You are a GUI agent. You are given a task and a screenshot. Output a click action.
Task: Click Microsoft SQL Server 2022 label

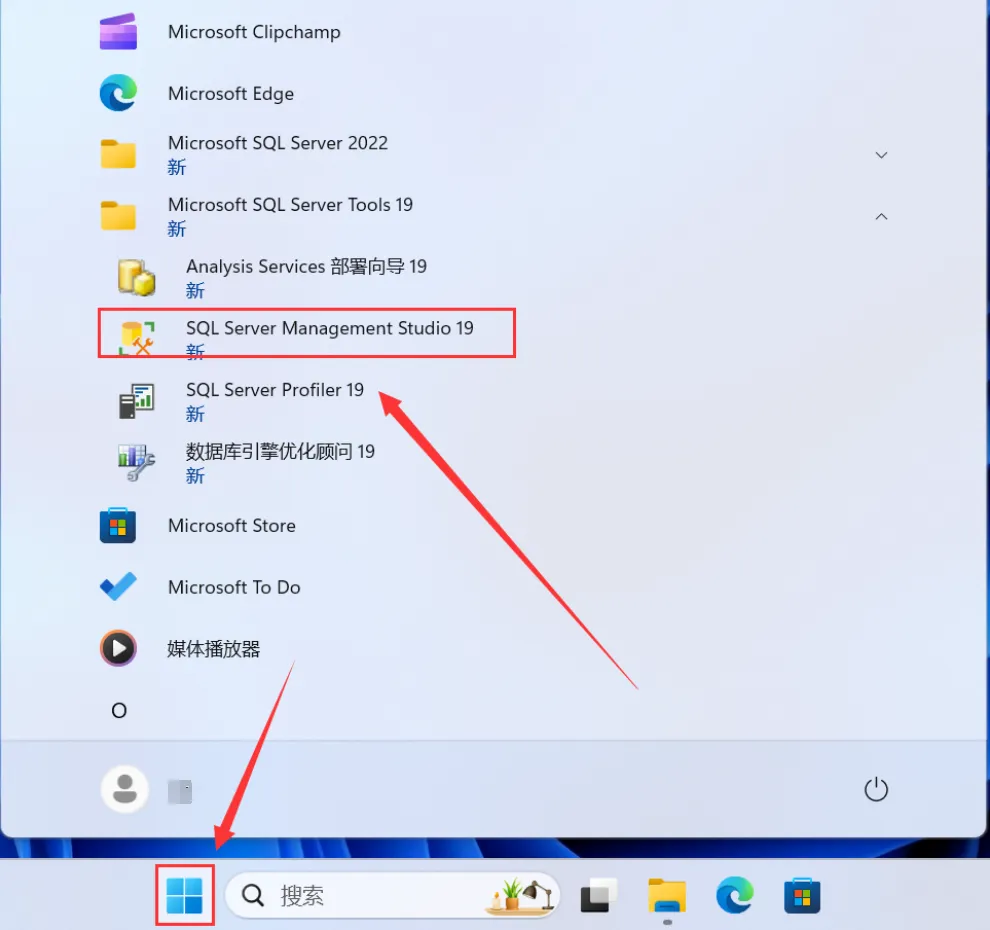[278, 143]
